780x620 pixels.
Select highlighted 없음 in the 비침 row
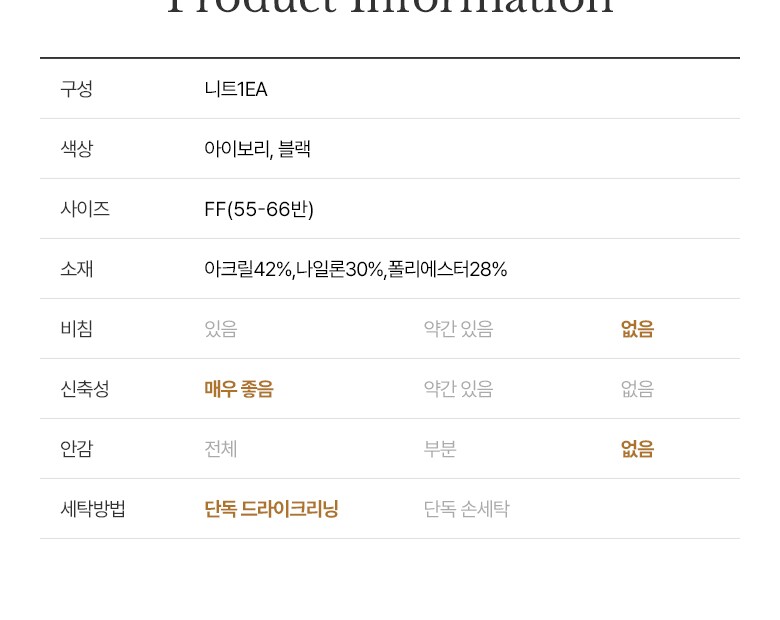click(x=637, y=329)
